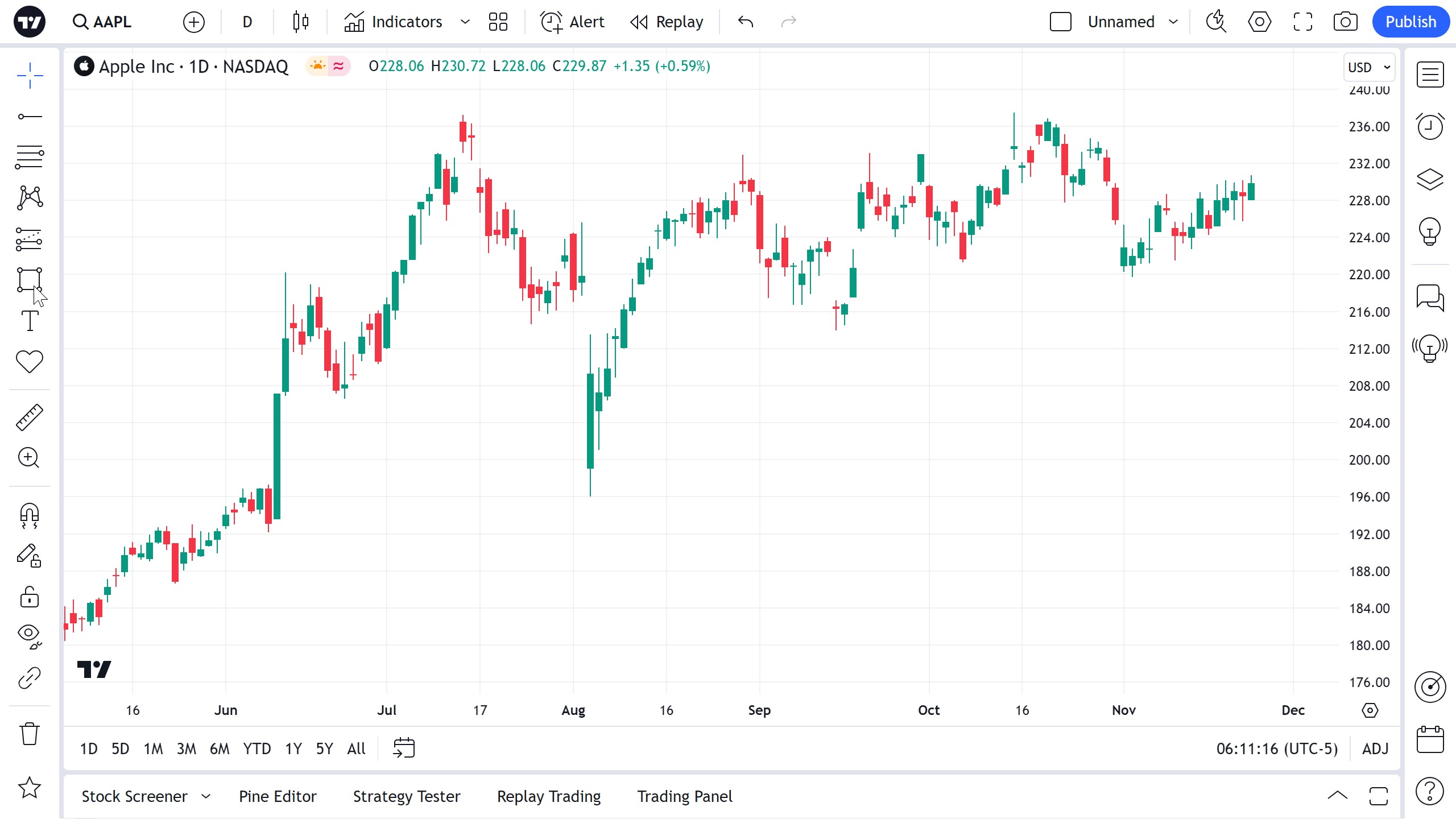
Task: Toggle hide all drawings eye icon
Action: (x=29, y=636)
